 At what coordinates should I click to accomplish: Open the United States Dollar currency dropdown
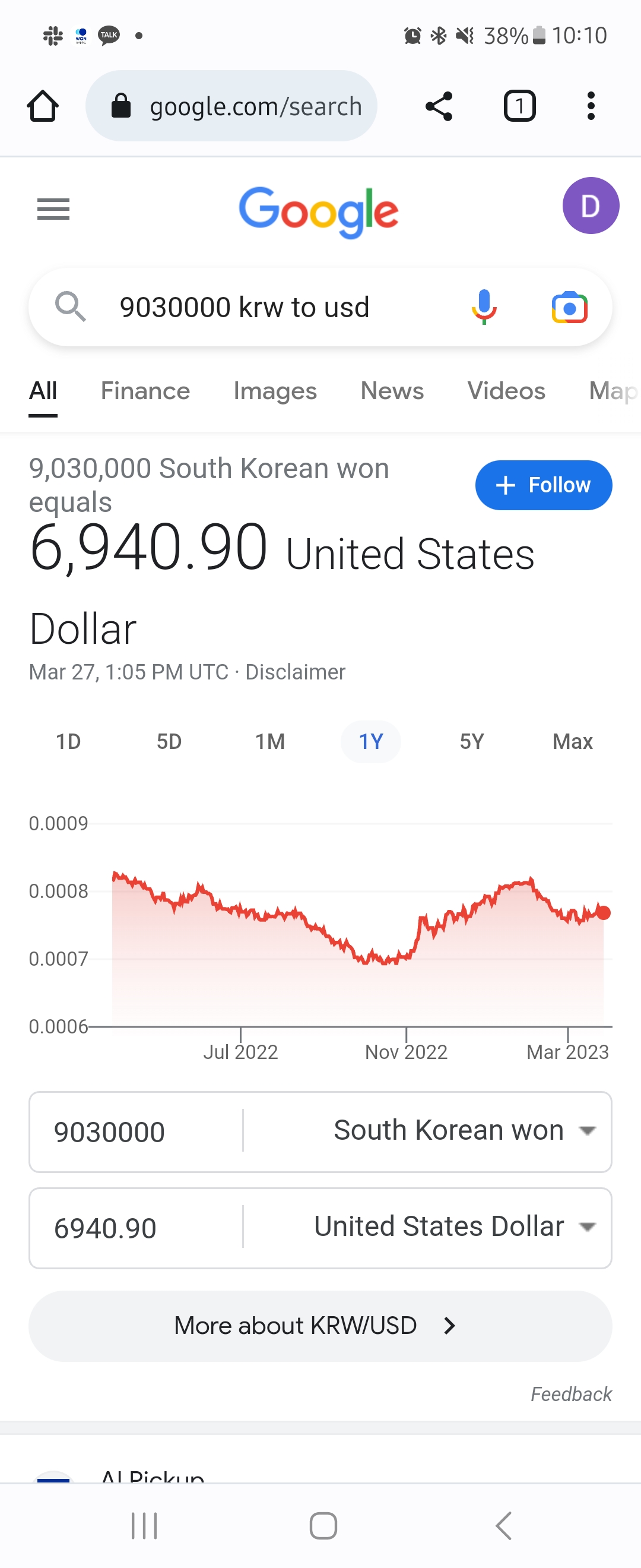(453, 1227)
